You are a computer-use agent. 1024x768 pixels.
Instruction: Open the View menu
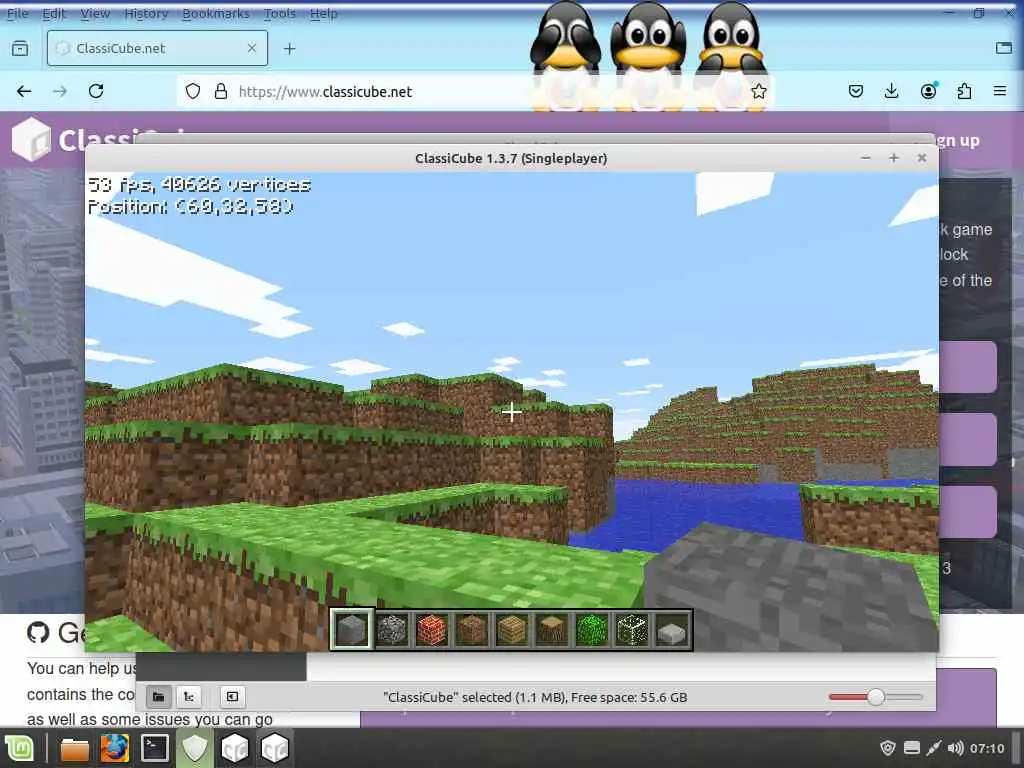point(95,13)
